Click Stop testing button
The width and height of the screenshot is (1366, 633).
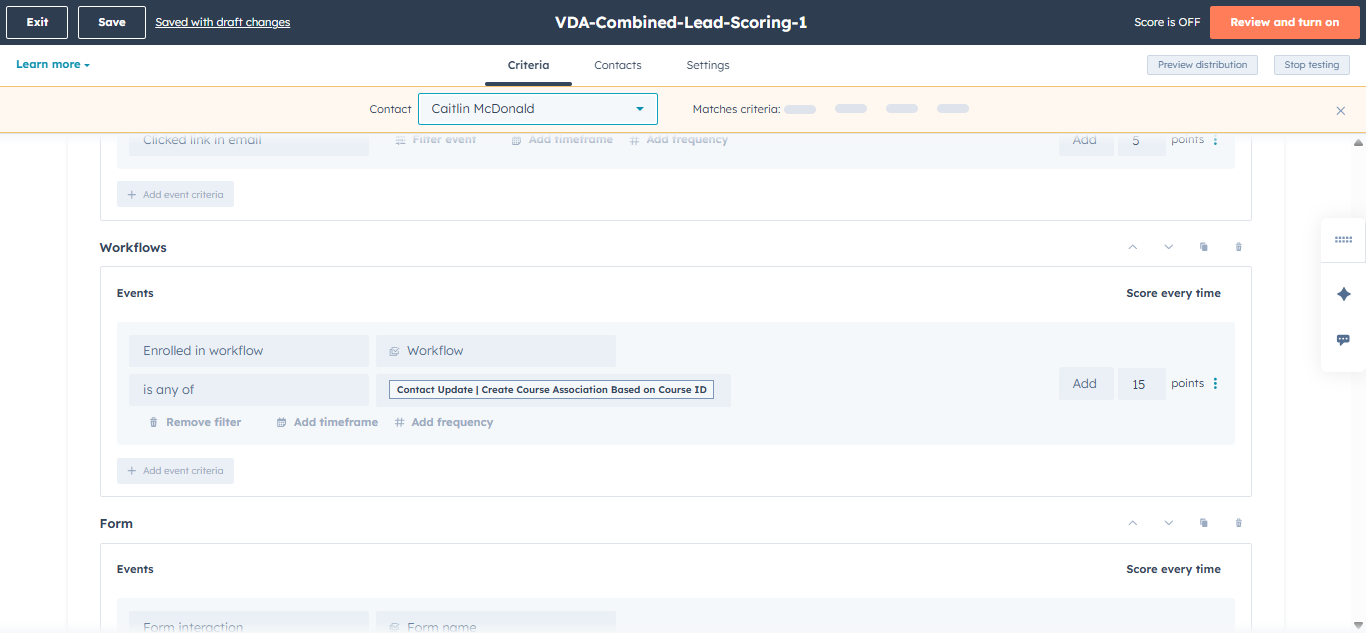(x=1312, y=65)
